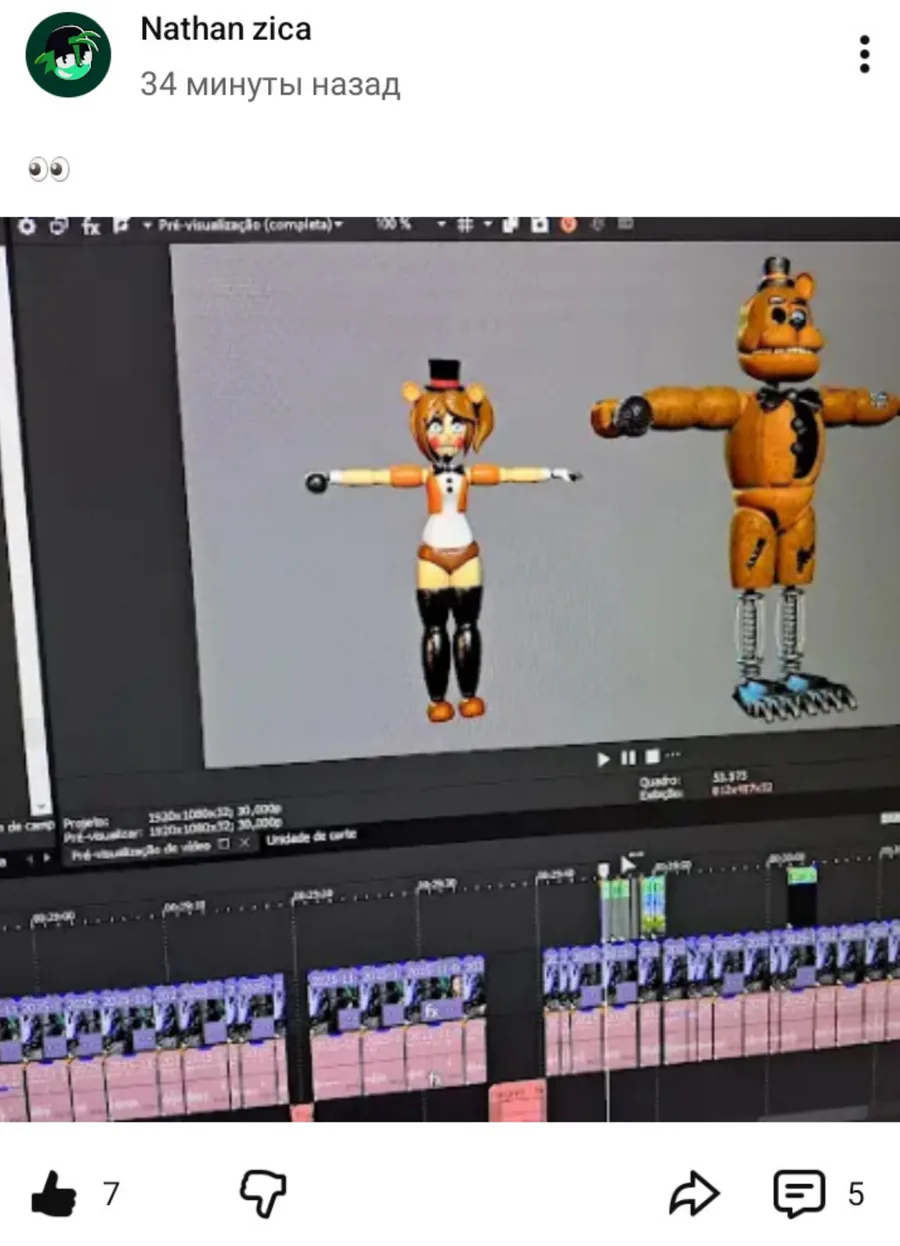
Task: Click the 00:29:30 timeline ruler marker
Action: (x=436, y=885)
